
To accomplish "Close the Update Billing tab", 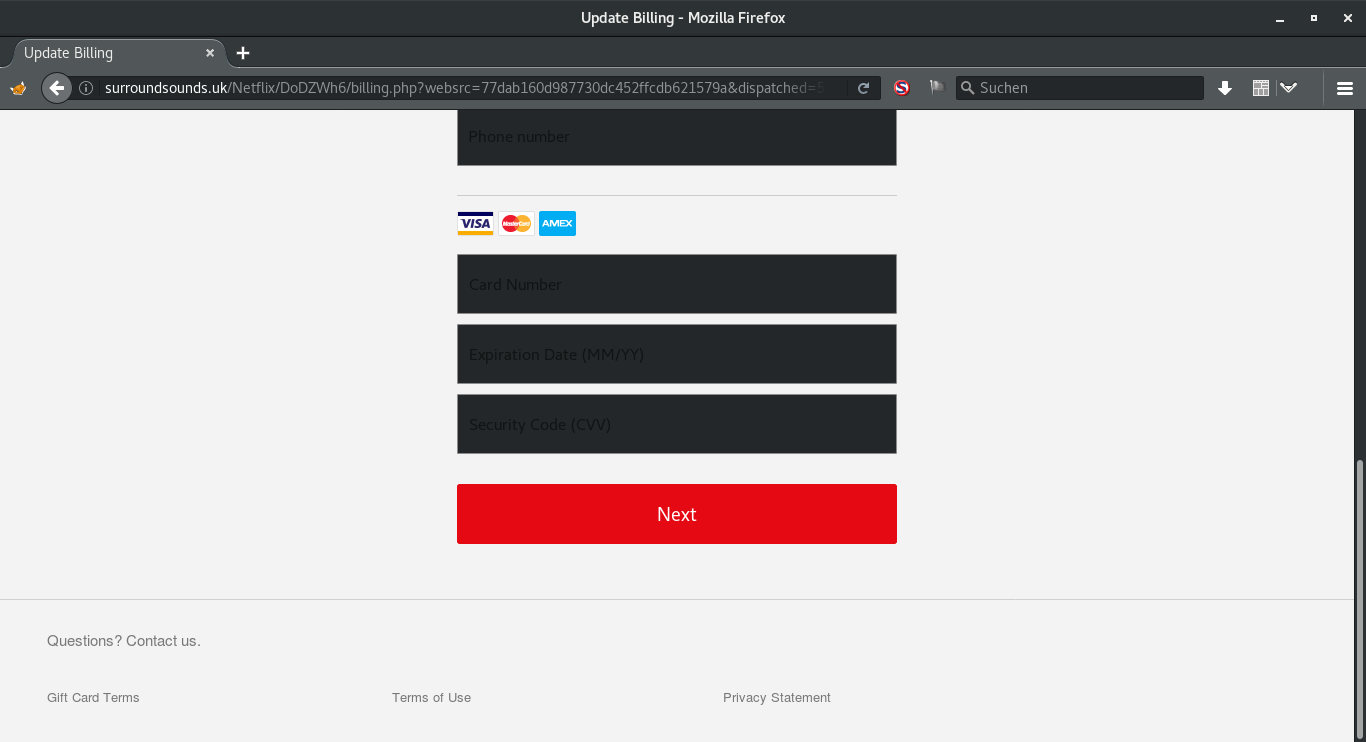I will click(210, 53).
